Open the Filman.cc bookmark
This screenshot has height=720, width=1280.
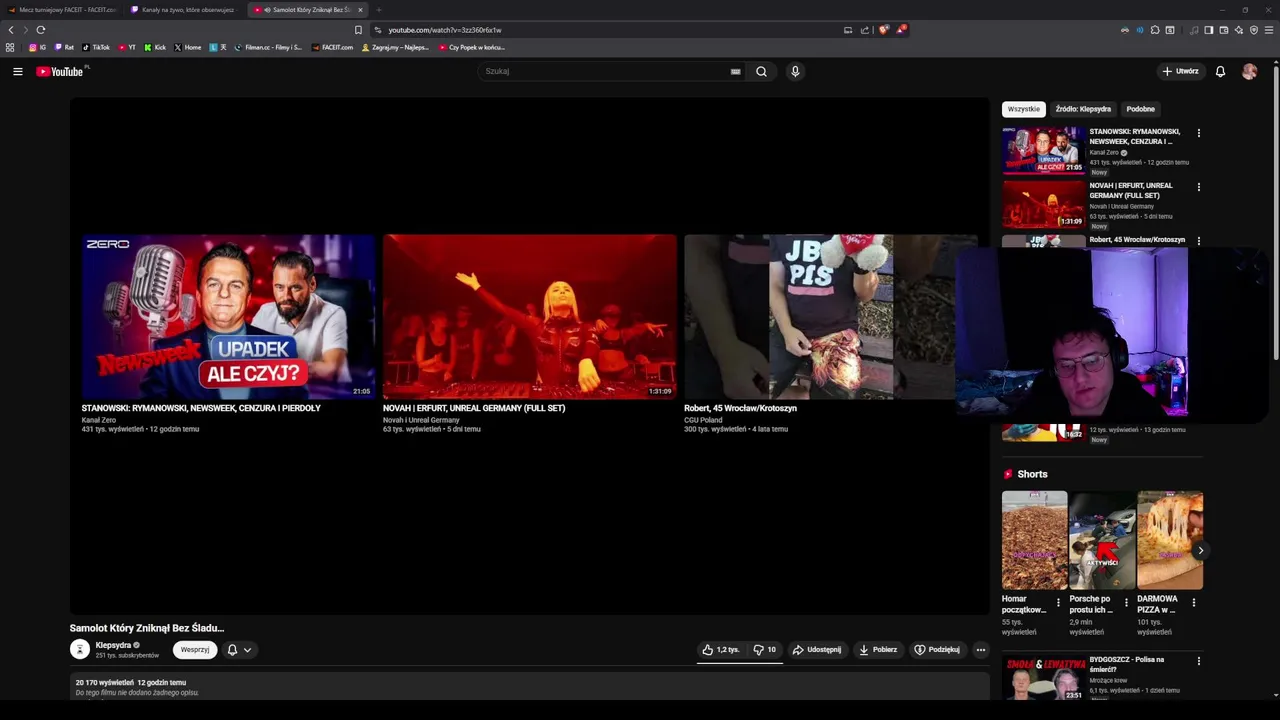(x=268, y=47)
